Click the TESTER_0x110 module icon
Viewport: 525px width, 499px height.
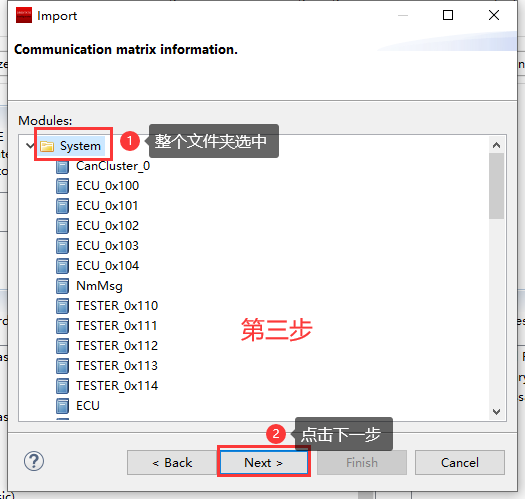(62, 306)
